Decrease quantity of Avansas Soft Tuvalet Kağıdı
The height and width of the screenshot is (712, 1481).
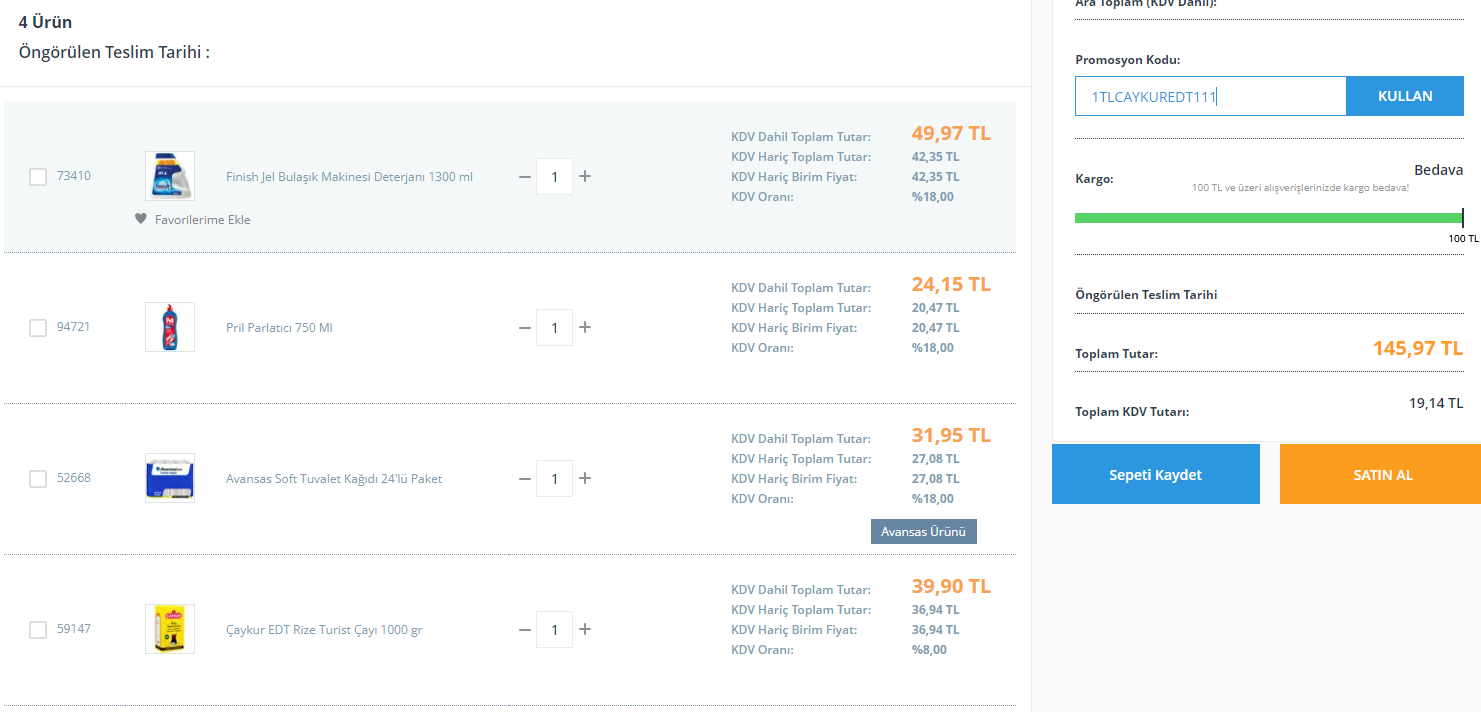(525, 478)
